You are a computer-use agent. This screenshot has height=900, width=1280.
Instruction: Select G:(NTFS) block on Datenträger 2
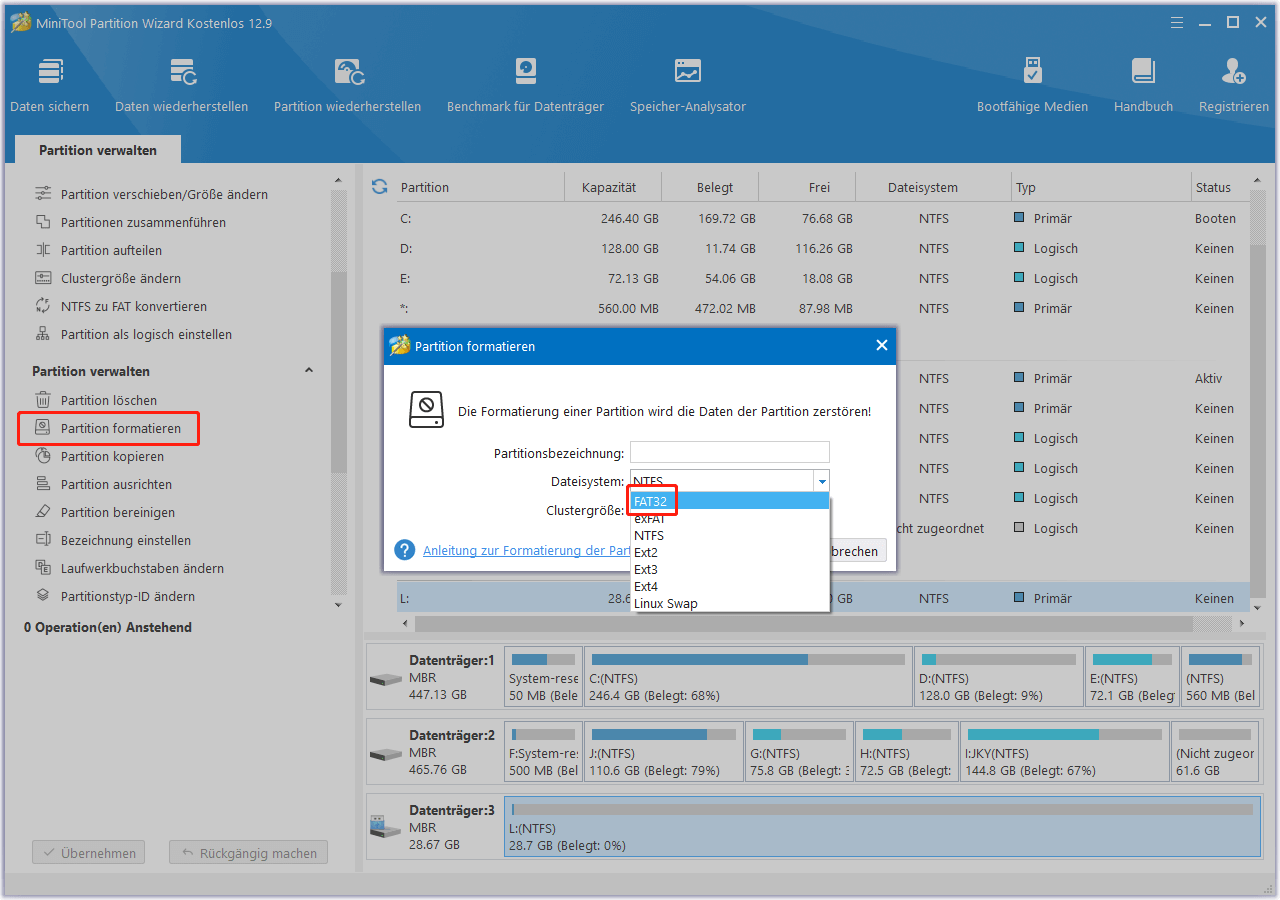pos(800,750)
